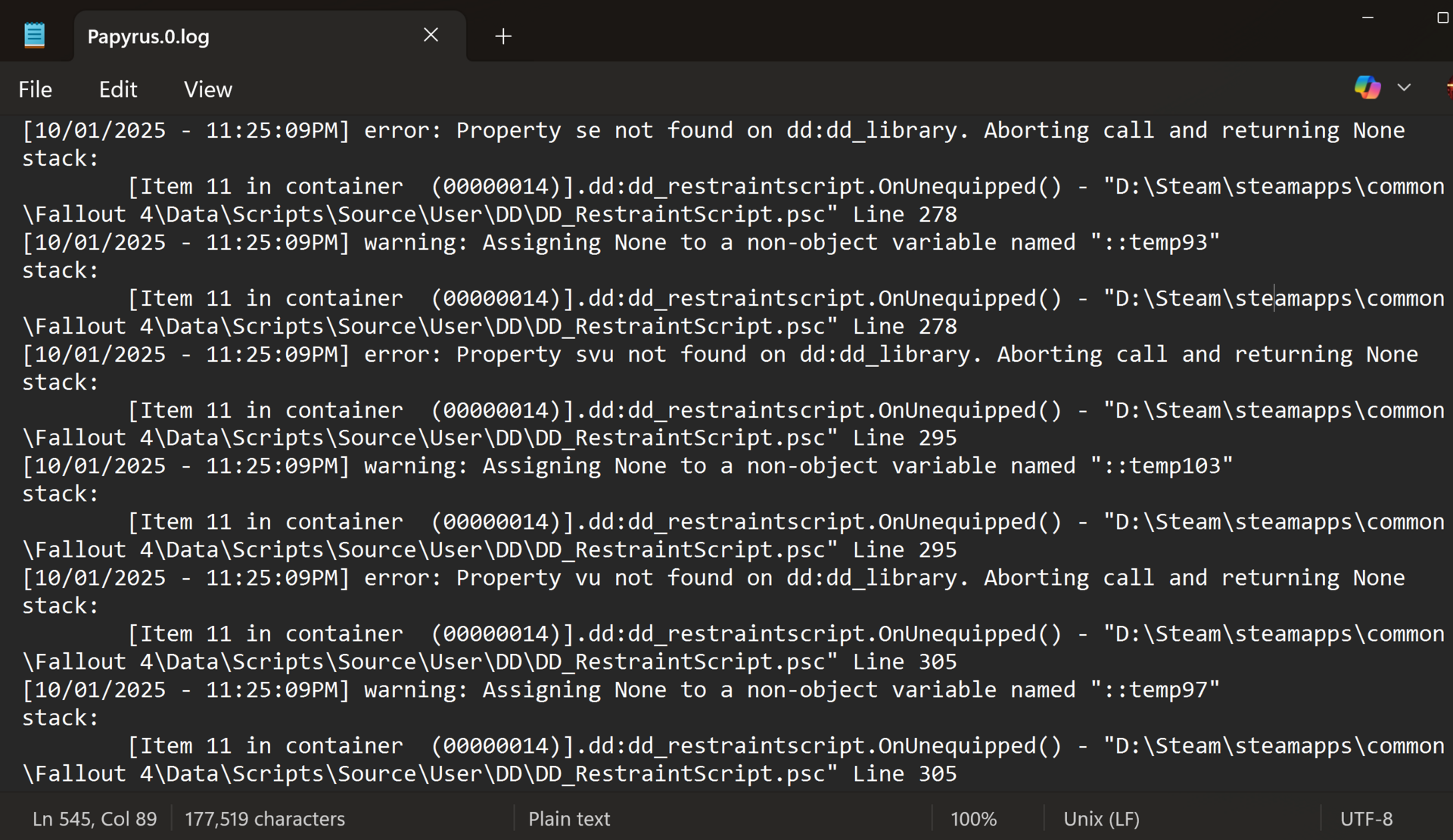Close the Papyrus.0.log tab
Screen dimensions: 1453x840
coord(431,35)
